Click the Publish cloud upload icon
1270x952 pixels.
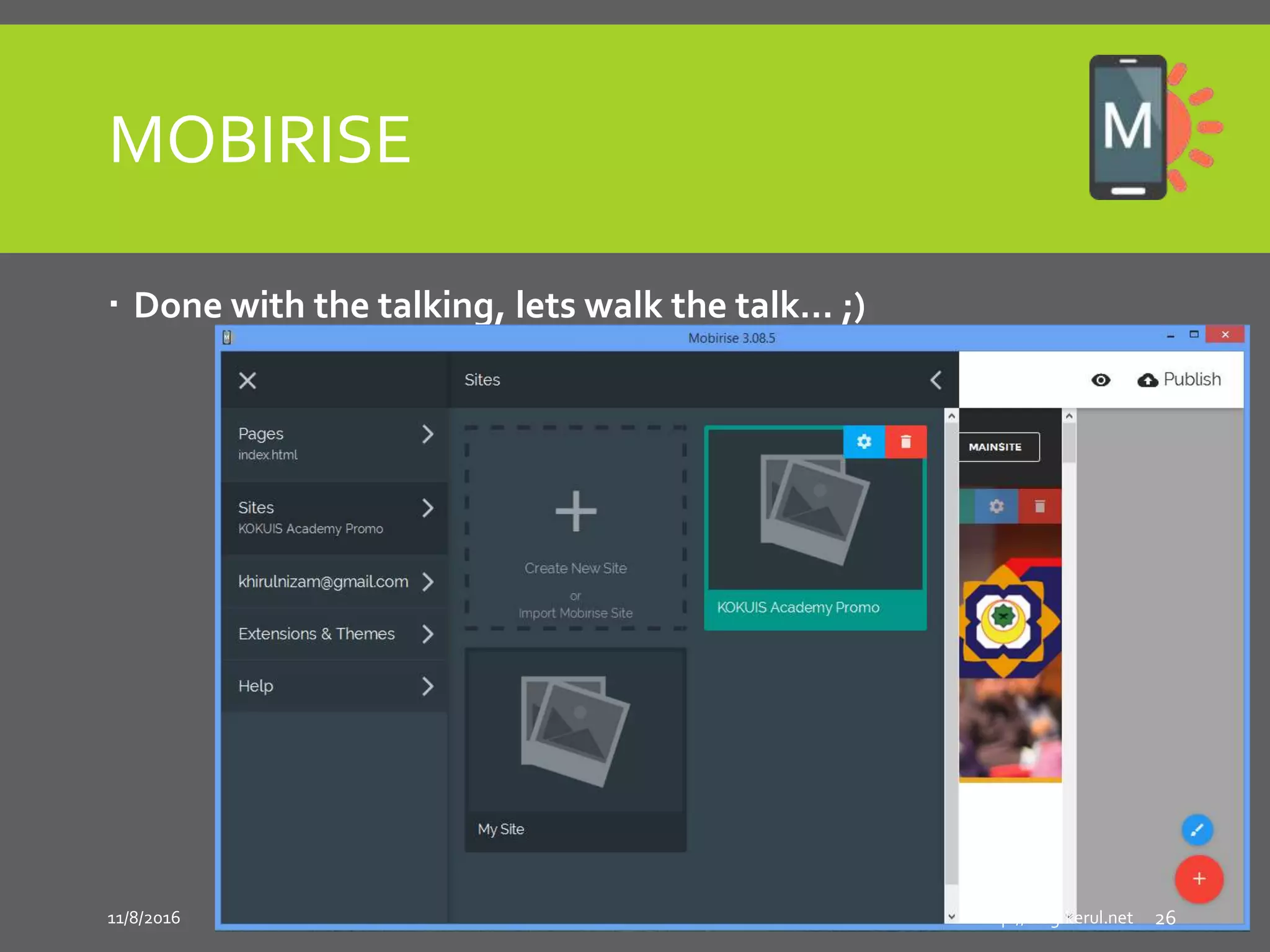[x=1148, y=381]
